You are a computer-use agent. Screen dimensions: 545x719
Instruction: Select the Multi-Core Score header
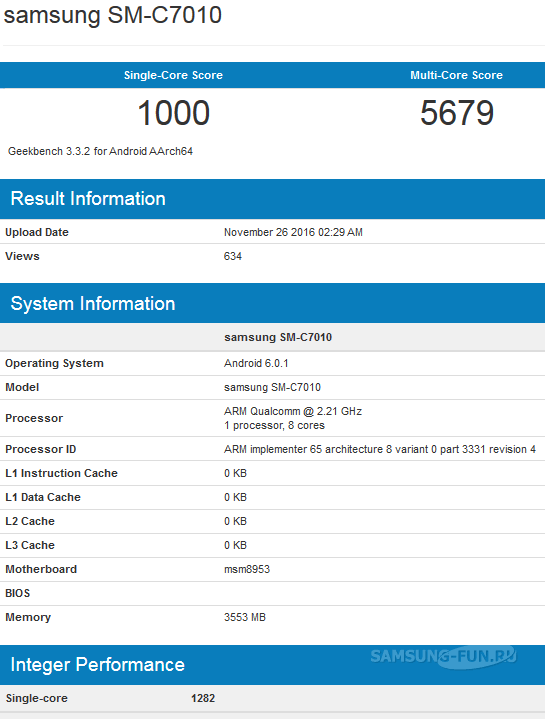[x=457, y=75]
